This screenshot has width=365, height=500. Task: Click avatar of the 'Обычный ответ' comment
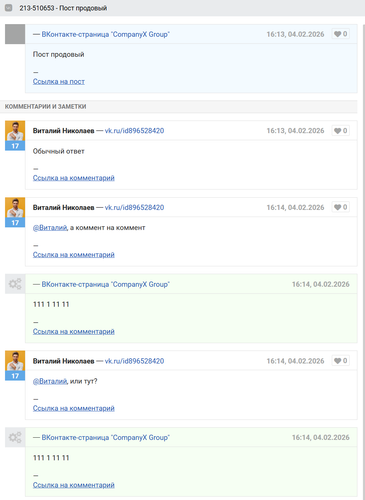click(x=15, y=131)
